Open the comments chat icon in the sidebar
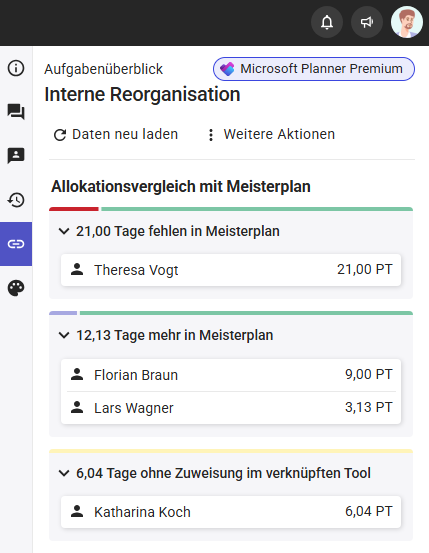The image size is (429, 553). click(x=16, y=111)
